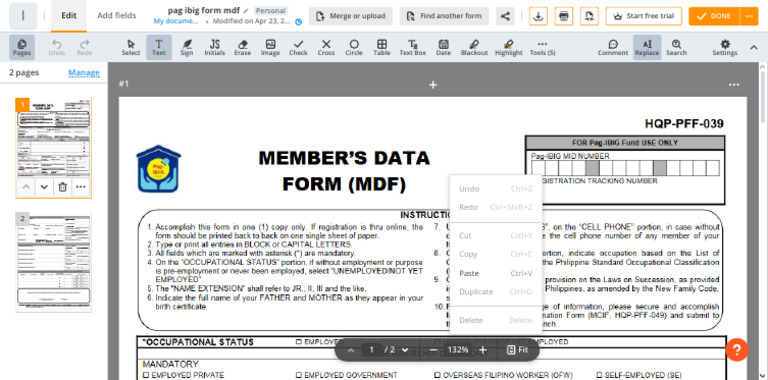Delete page 1 with trash icon
This screenshot has height=380, width=768.
pos(63,187)
